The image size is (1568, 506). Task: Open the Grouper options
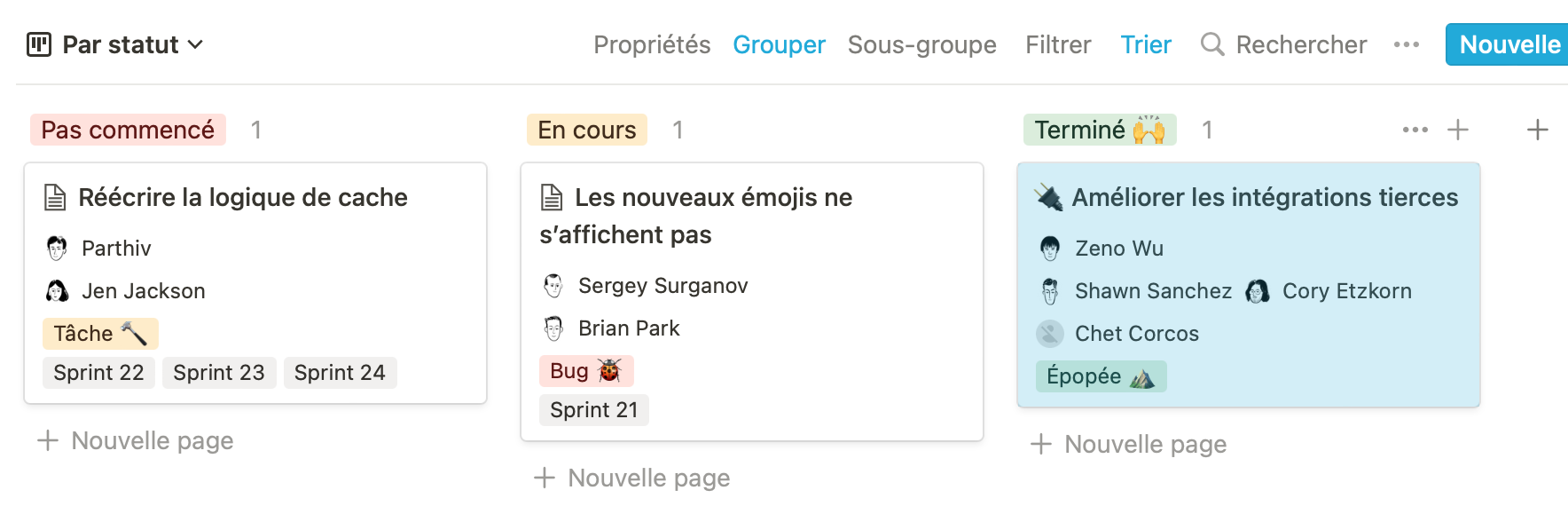779,44
